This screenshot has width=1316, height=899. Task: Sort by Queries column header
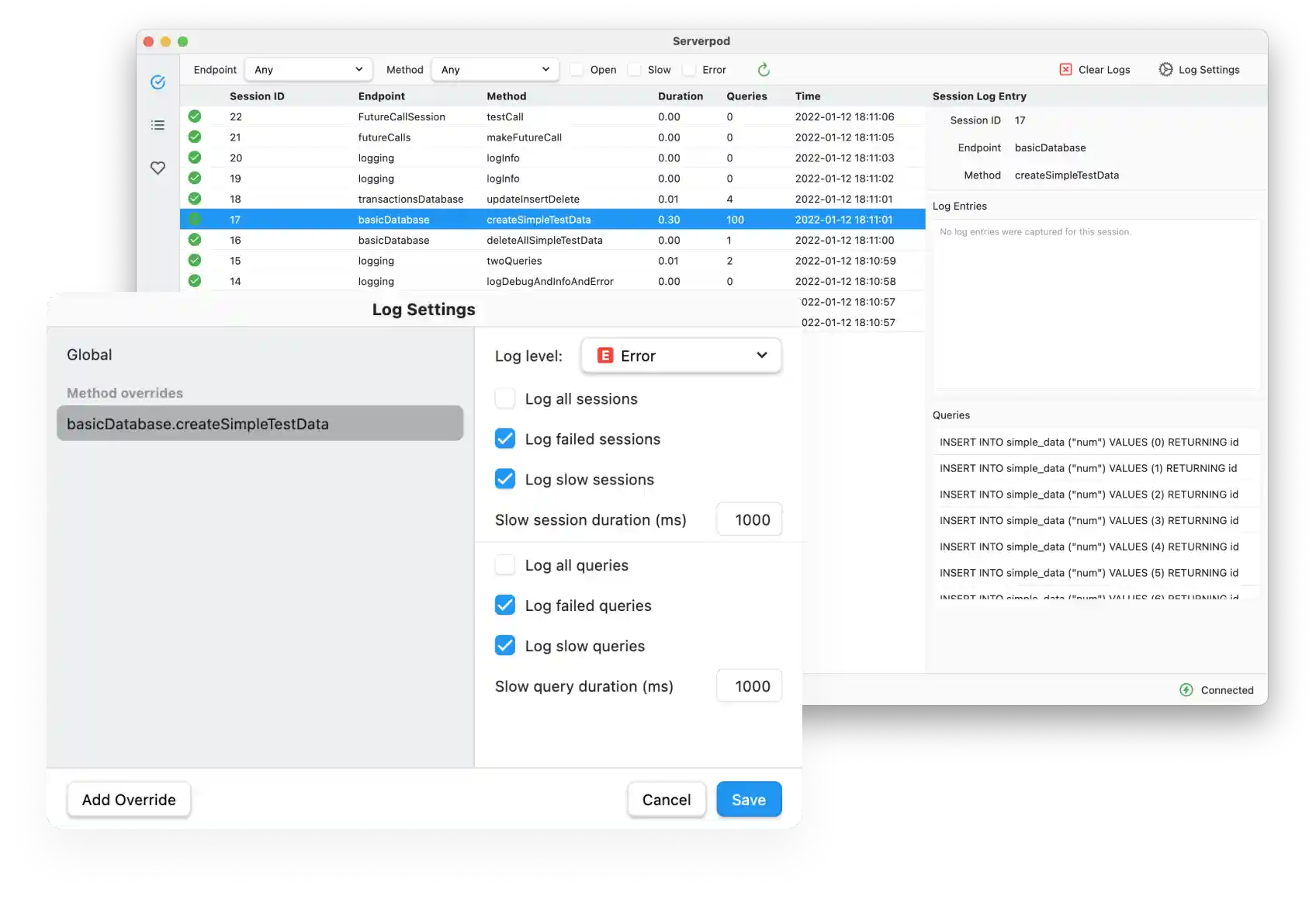746,96
